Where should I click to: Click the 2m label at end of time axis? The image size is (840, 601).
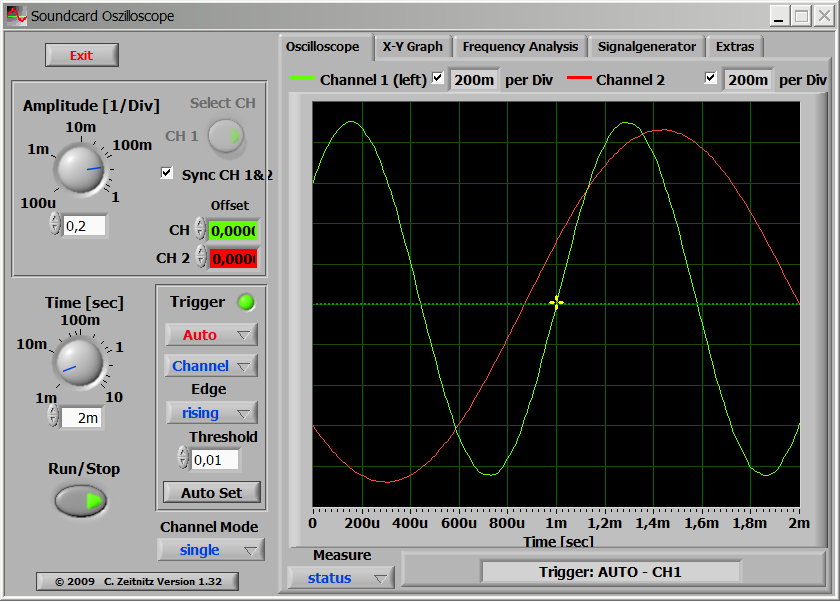799,523
